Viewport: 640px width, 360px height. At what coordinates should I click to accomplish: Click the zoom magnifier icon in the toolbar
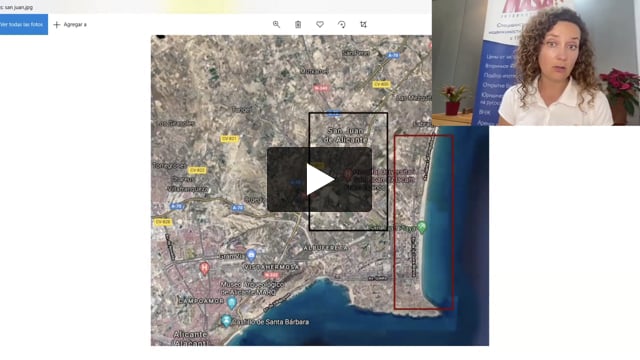276,24
